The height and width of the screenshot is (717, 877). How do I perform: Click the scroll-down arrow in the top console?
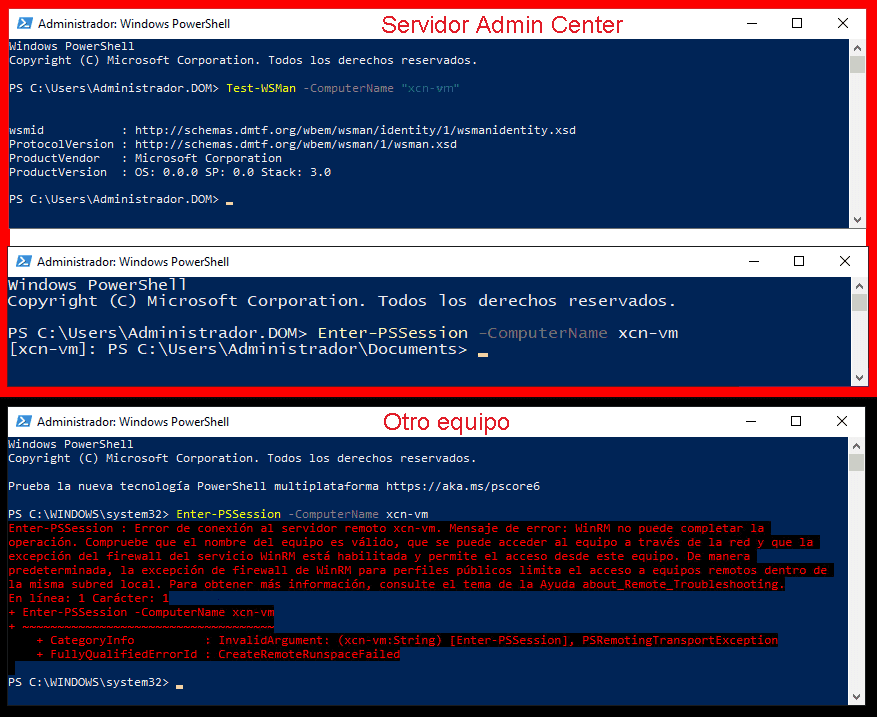(x=855, y=220)
